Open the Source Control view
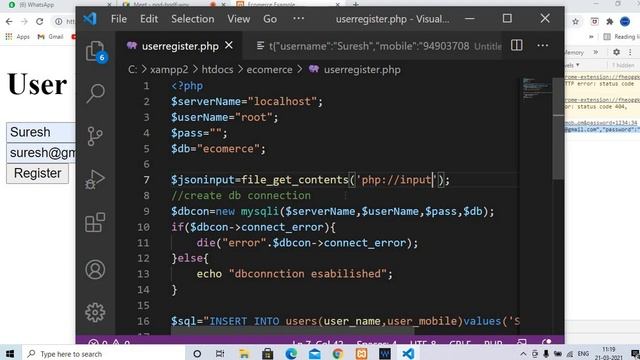 pyautogui.click(x=95, y=136)
